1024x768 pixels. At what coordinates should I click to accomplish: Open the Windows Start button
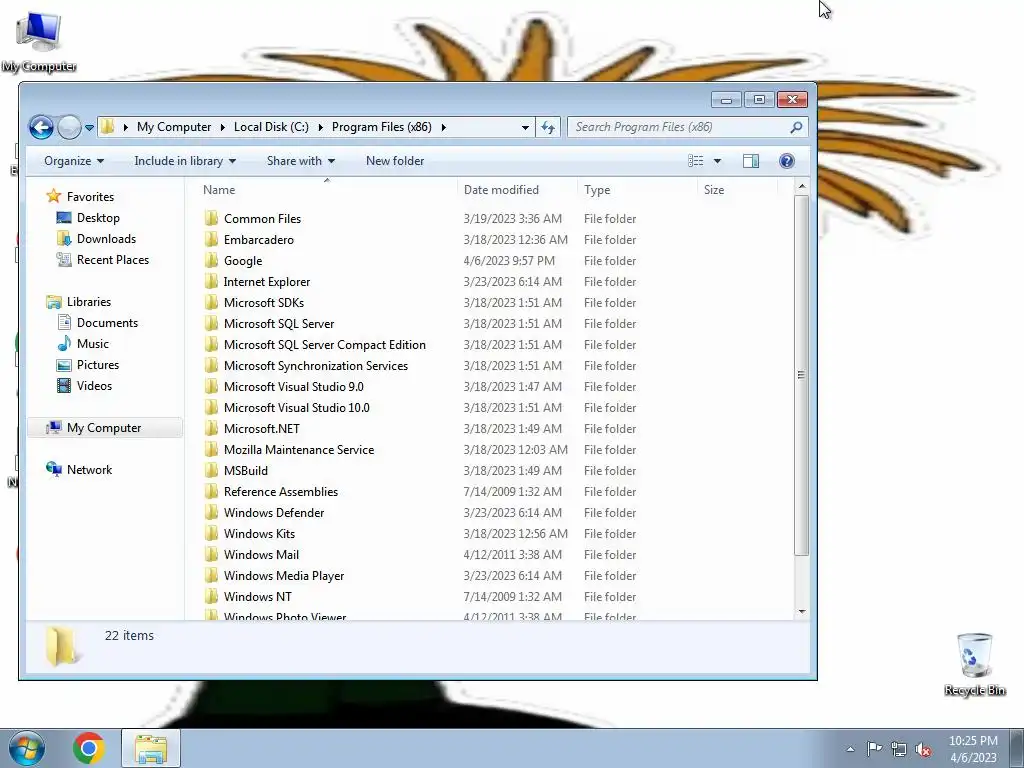(27, 748)
